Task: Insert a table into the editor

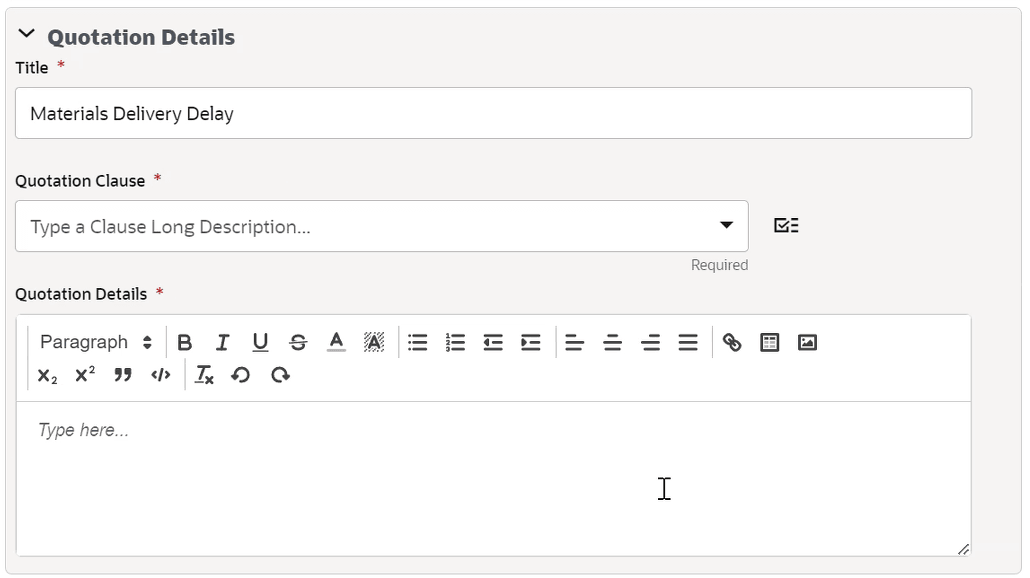Action: pos(769,342)
